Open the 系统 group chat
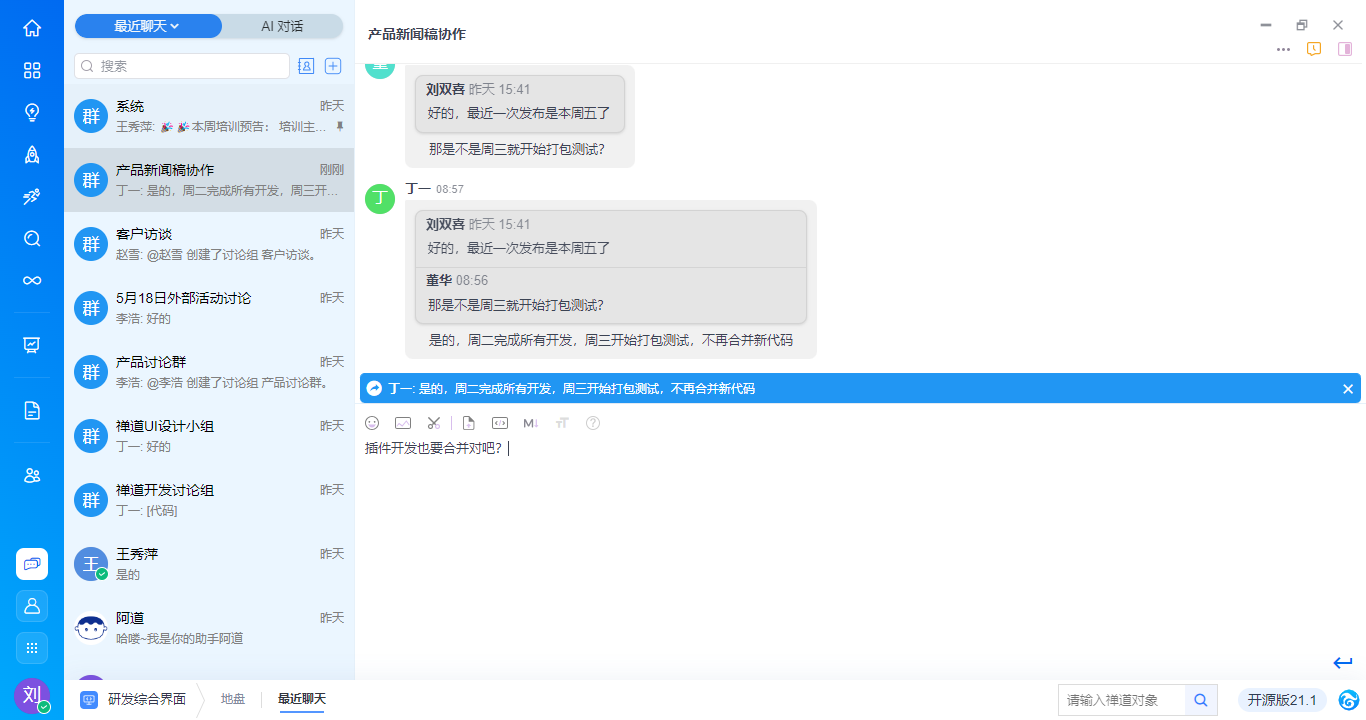The image size is (1366, 720). point(209,116)
